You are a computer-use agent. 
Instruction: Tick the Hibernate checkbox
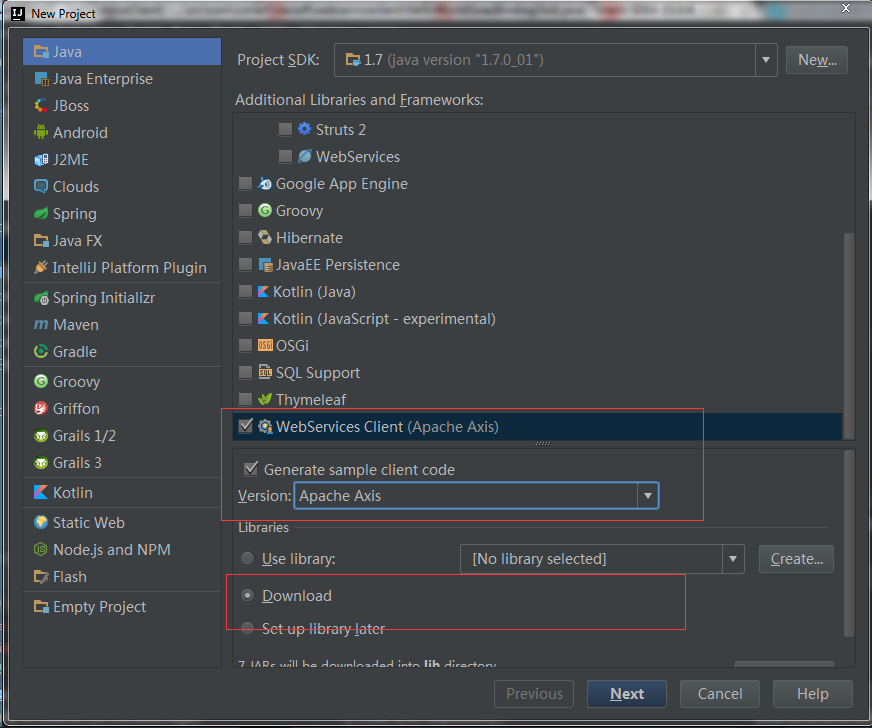pyautogui.click(x=245, y=237)
